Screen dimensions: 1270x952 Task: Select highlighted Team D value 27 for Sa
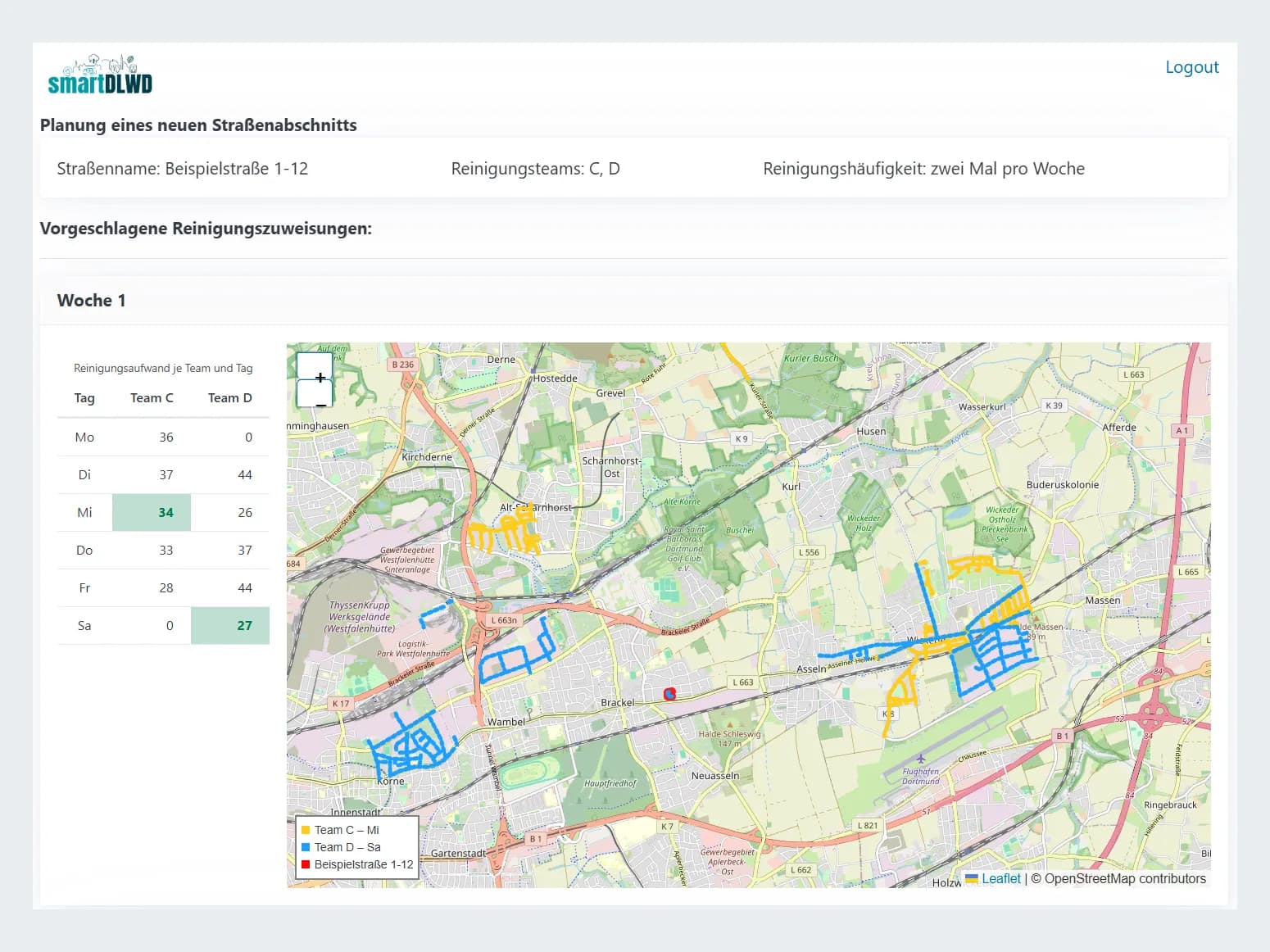[x=230, y=626]
